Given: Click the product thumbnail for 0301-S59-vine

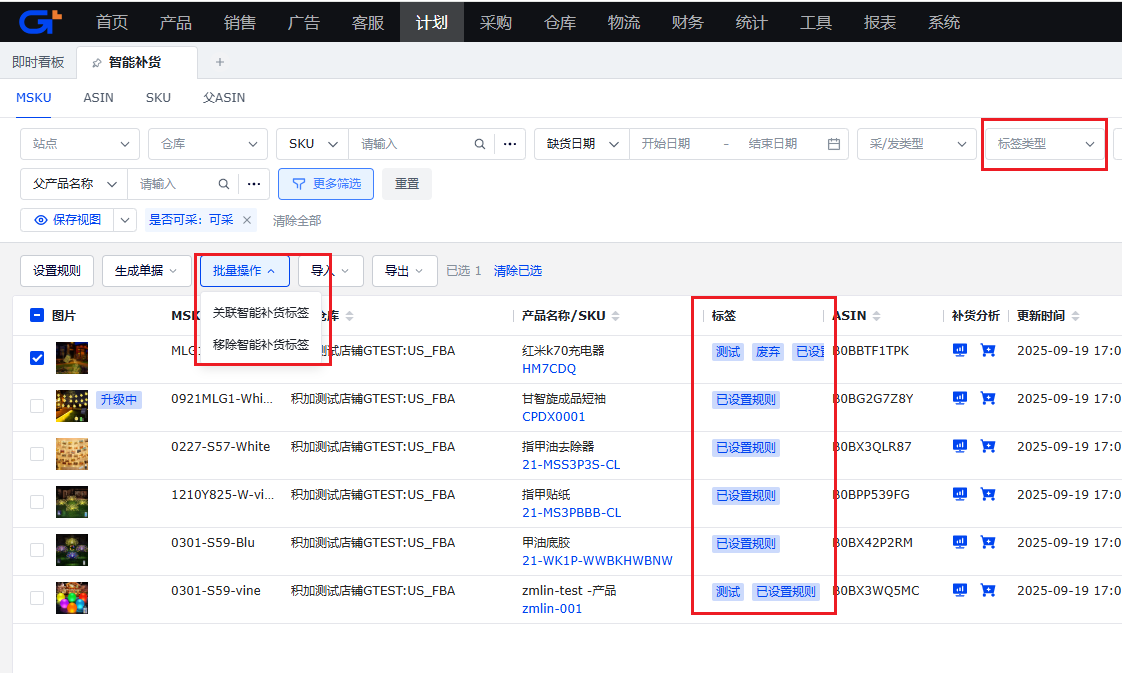Looking at the screenshot, I should [x=72, y=598].
